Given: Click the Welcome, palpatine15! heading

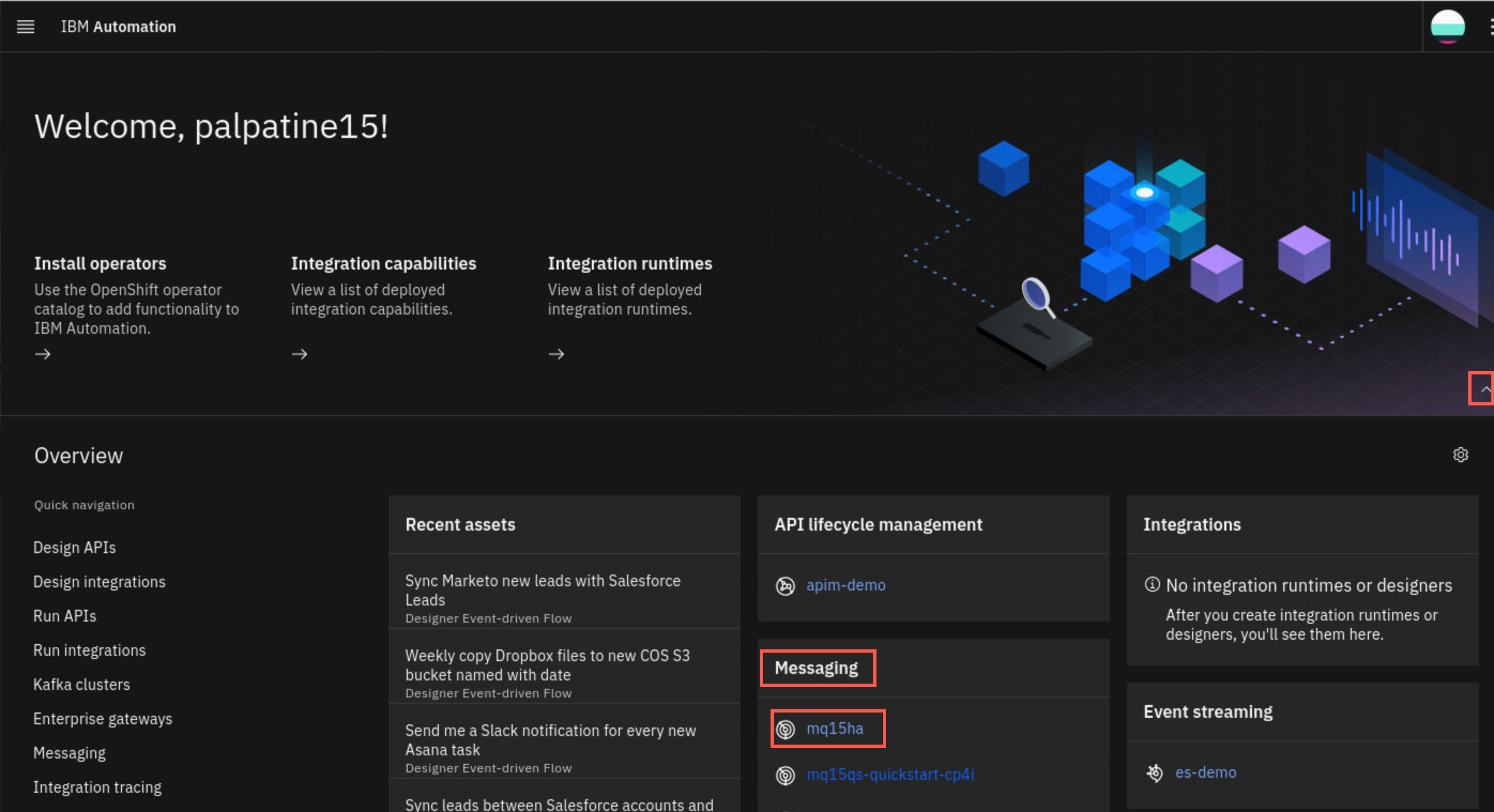Looking at the screenshot, I should pyautogui.click(x=211, y=126).
